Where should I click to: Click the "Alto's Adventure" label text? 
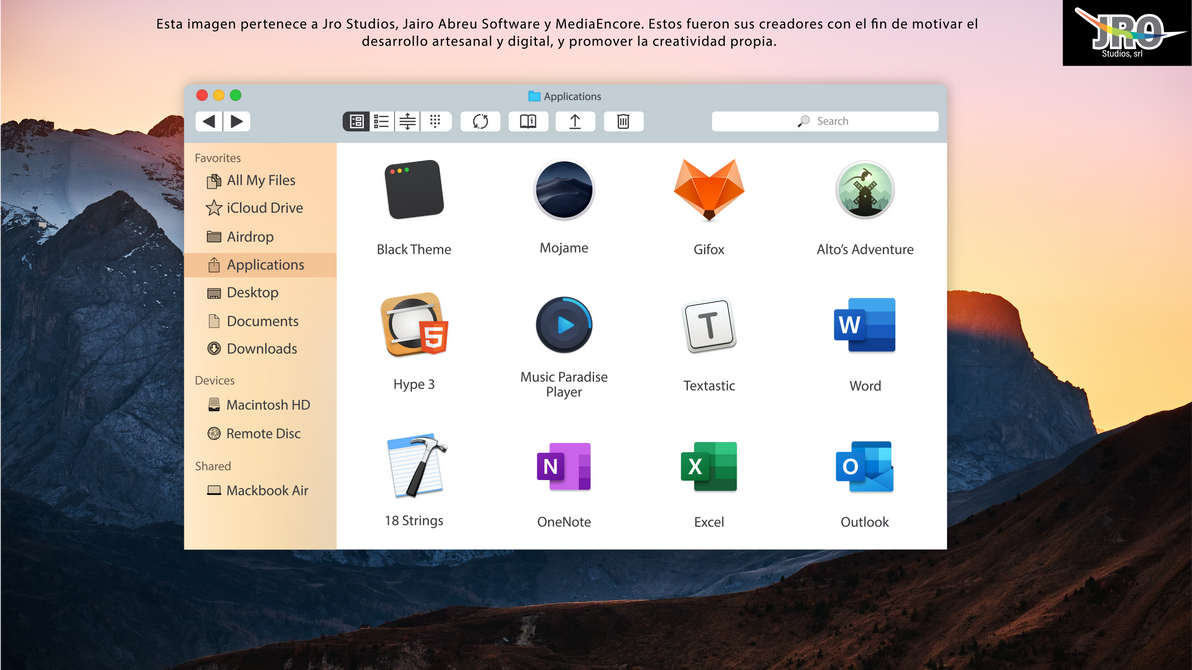pyautogui.click(x=864, y=249)
